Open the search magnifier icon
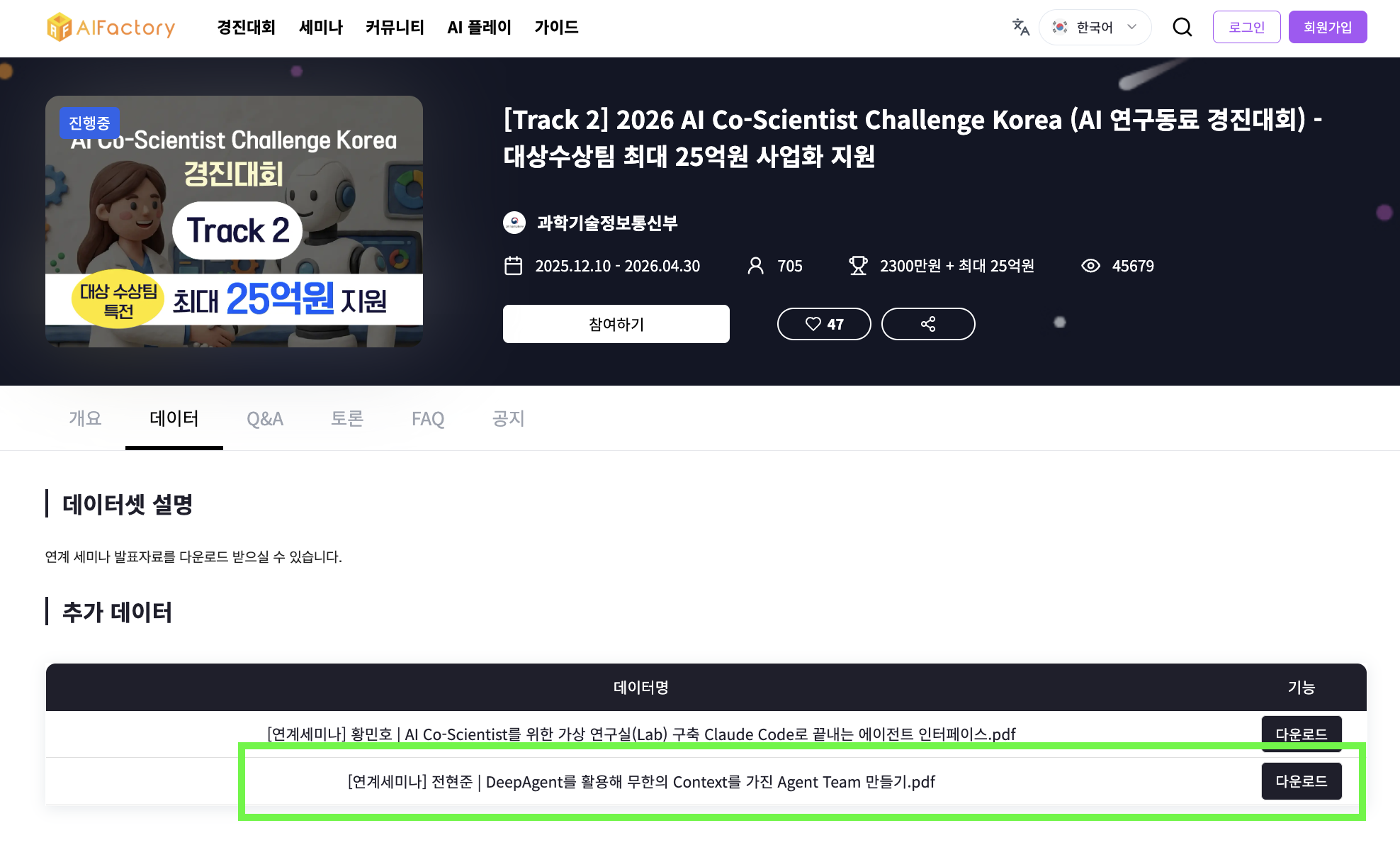The image size is (1400, 845). point(1182,27)
